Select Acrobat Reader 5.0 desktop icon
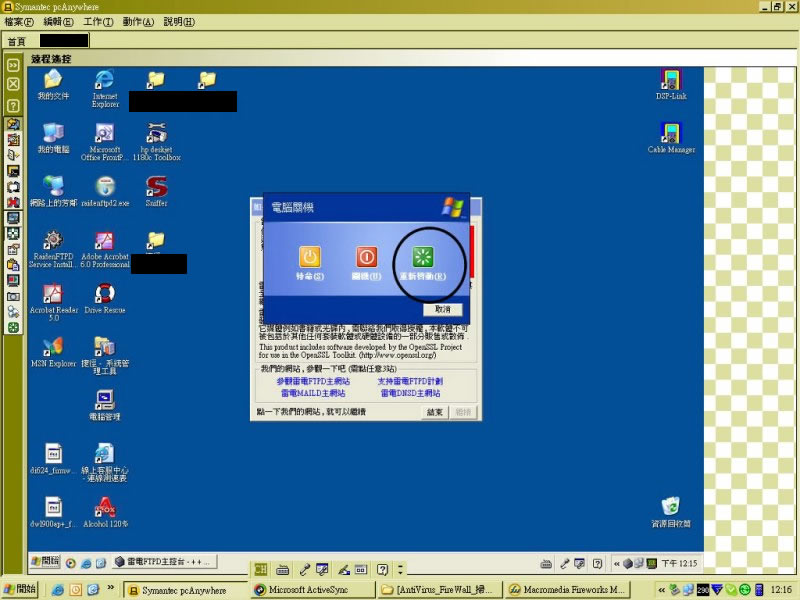 point(54,303)
